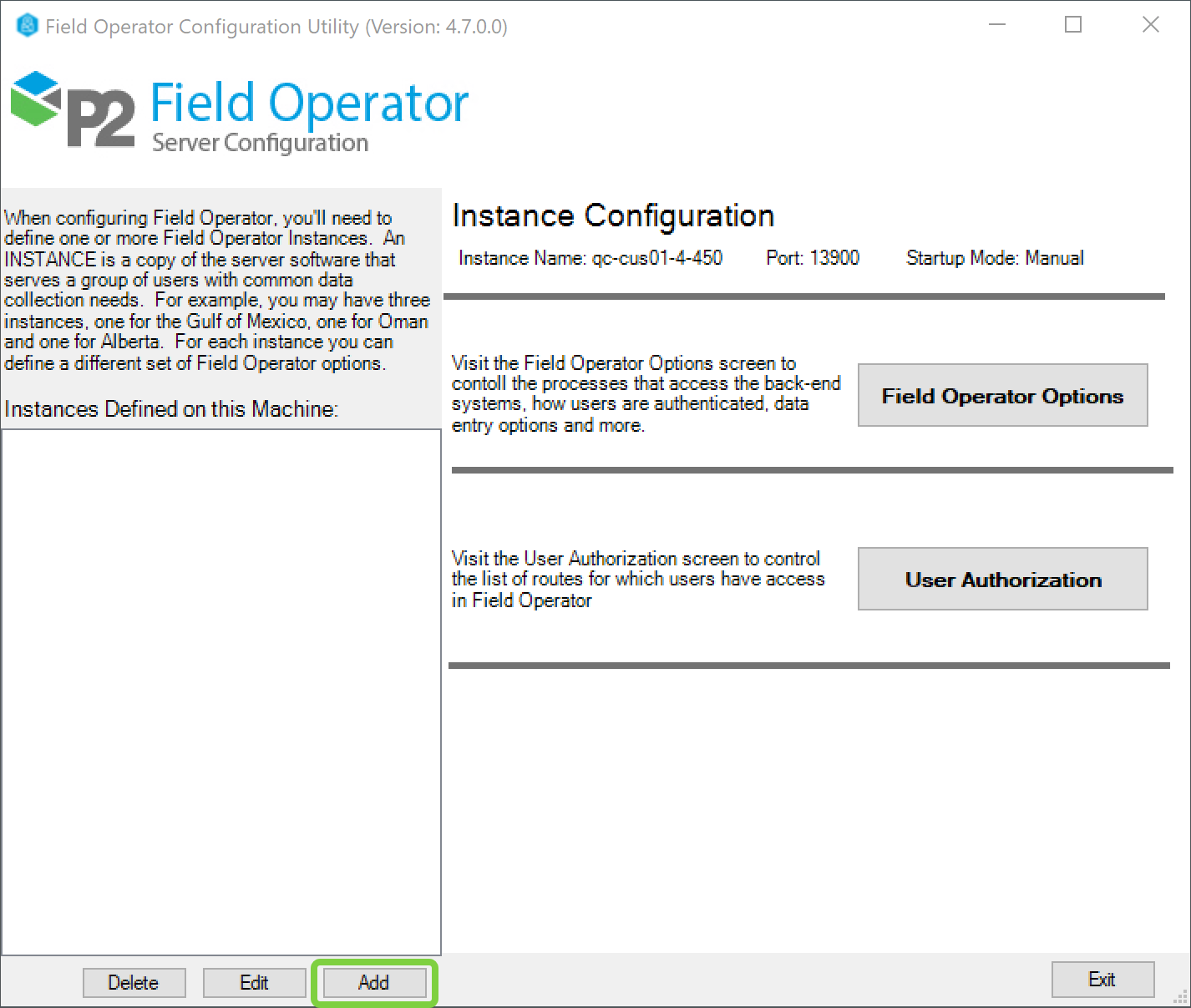Maximize the Configuration Utility window
The image size is (1191, 1008).
pyautogui.click(x=1073, y=25)
